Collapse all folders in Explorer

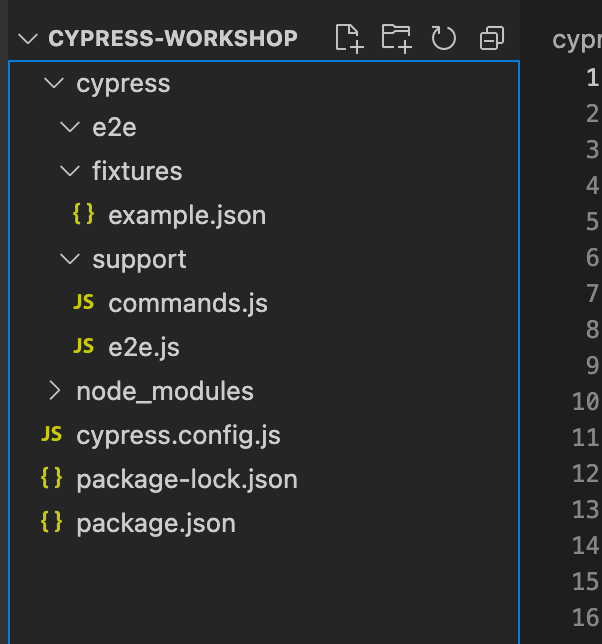[x=492, y=38]
